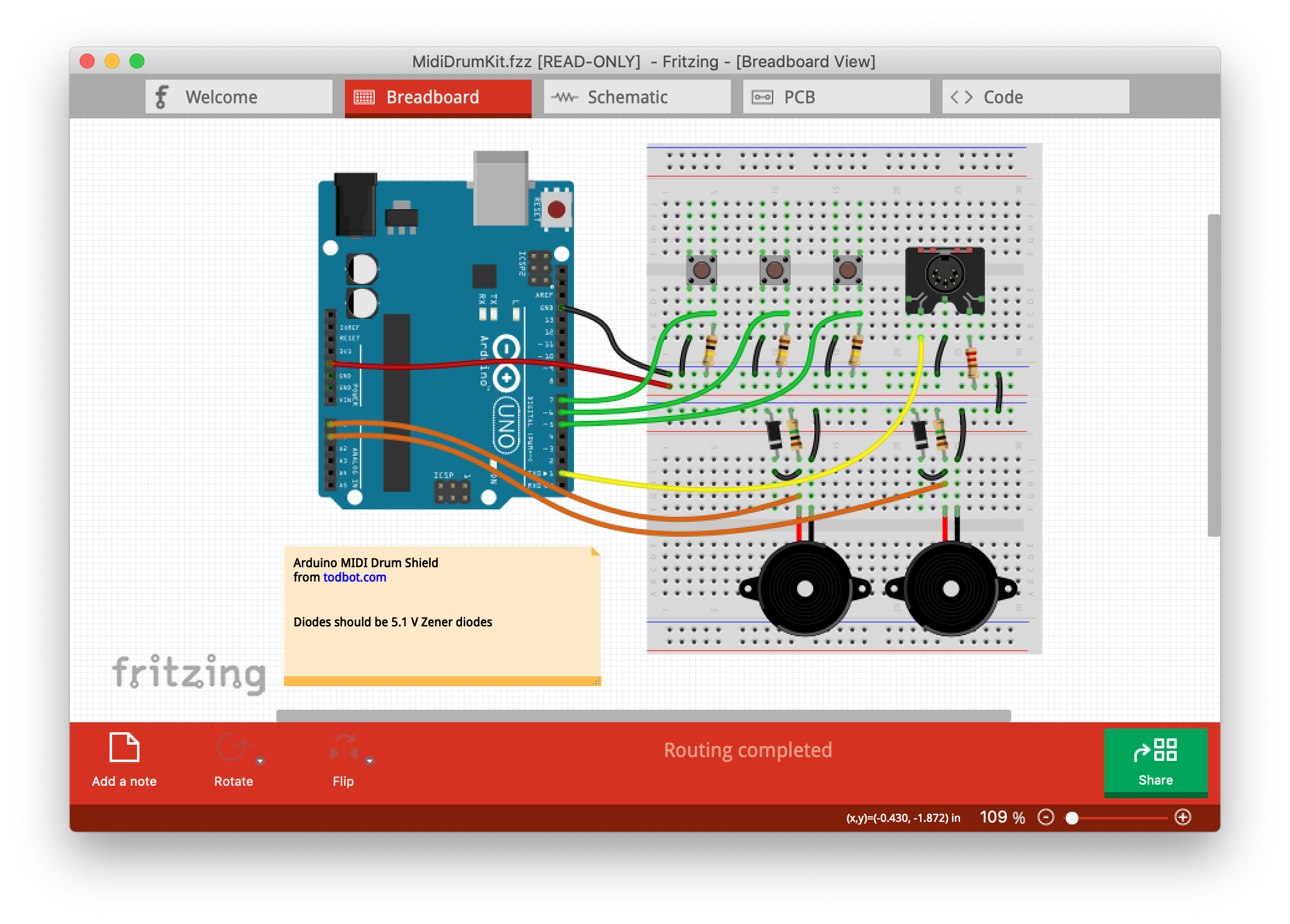Open the todbot.com link in the note
The image size is (1290, 924).
coord(354,577)
